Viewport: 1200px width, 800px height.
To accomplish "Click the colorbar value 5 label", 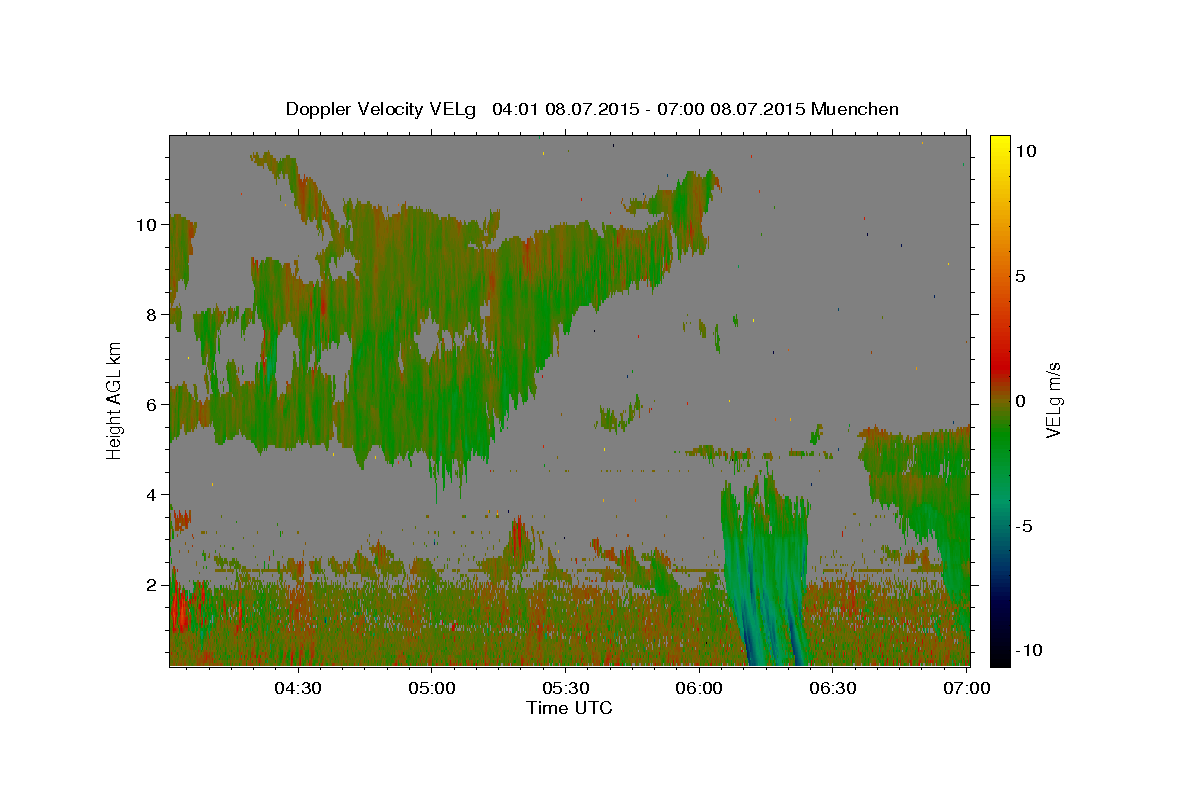I will coord(1020,276).
